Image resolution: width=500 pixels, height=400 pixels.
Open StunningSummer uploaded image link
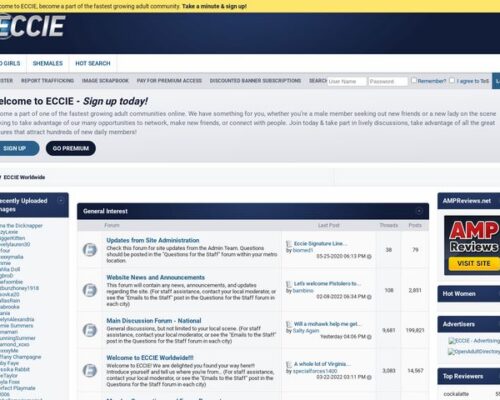18,338
